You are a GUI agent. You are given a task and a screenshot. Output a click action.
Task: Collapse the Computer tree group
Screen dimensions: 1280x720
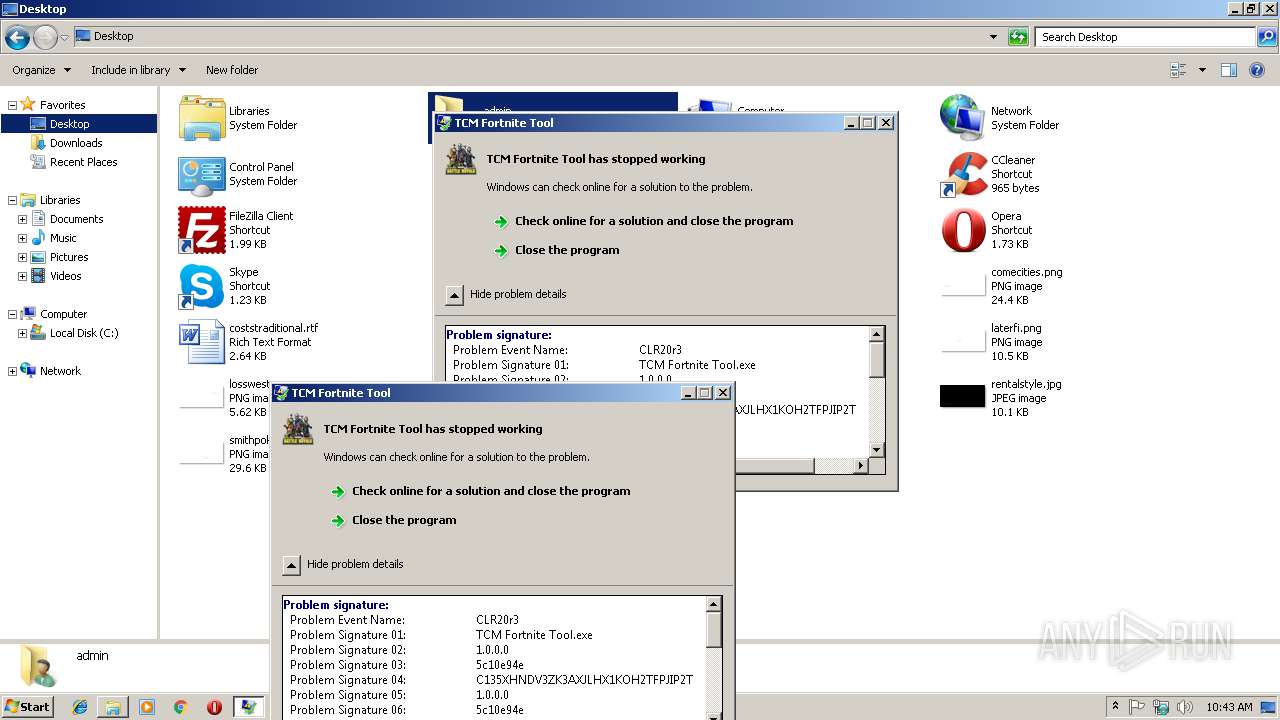click(12, 314)
